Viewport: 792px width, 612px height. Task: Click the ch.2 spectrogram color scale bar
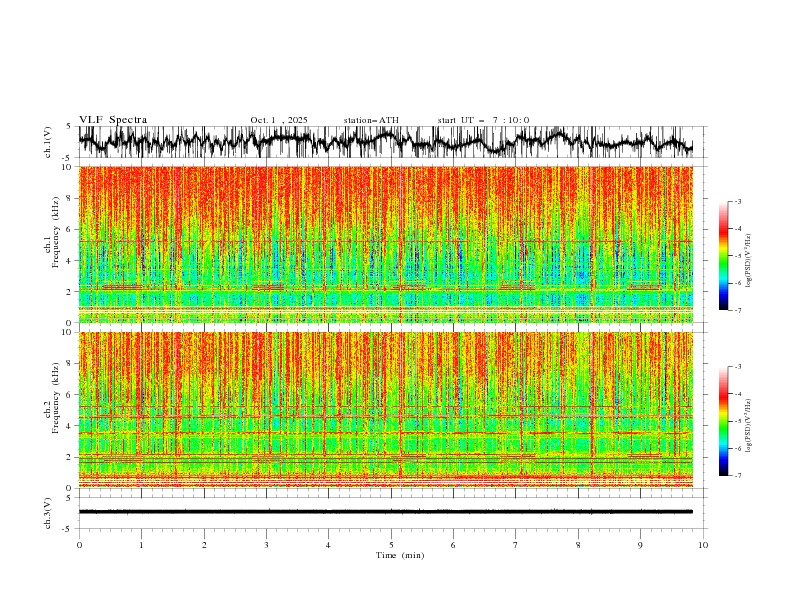(723, 421)
